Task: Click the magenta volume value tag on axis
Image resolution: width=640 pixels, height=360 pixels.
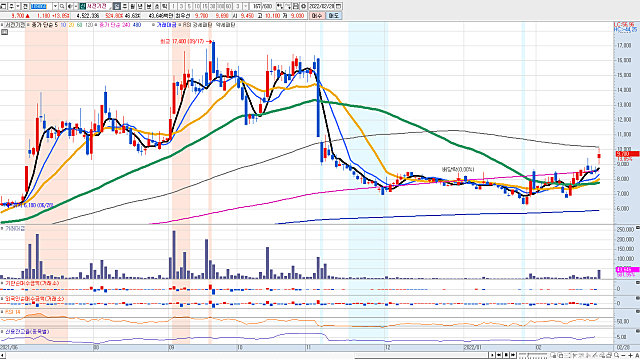Action: [x=627, y=270]
